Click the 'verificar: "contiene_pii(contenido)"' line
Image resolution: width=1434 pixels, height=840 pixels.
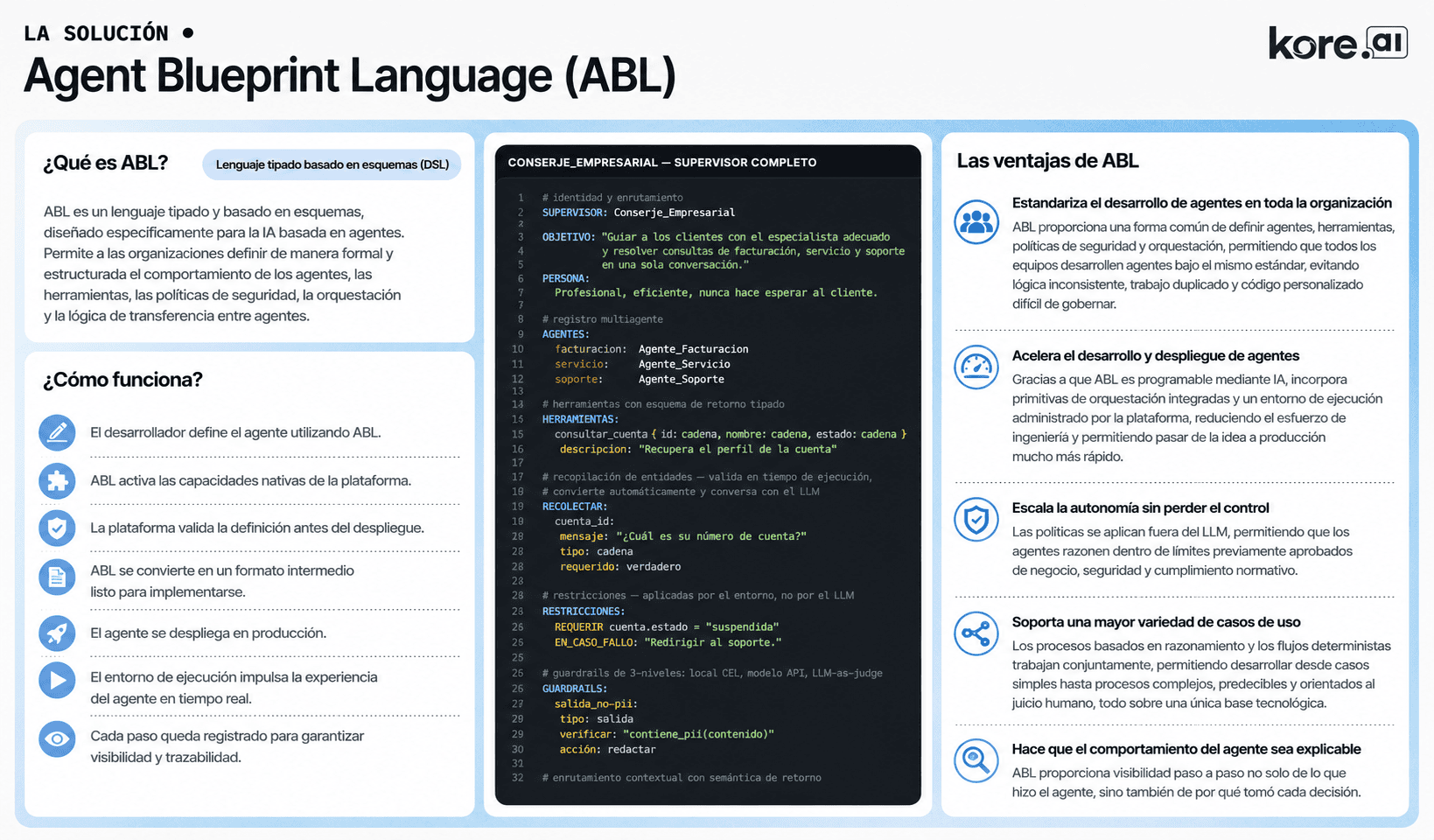pos(668,734)
